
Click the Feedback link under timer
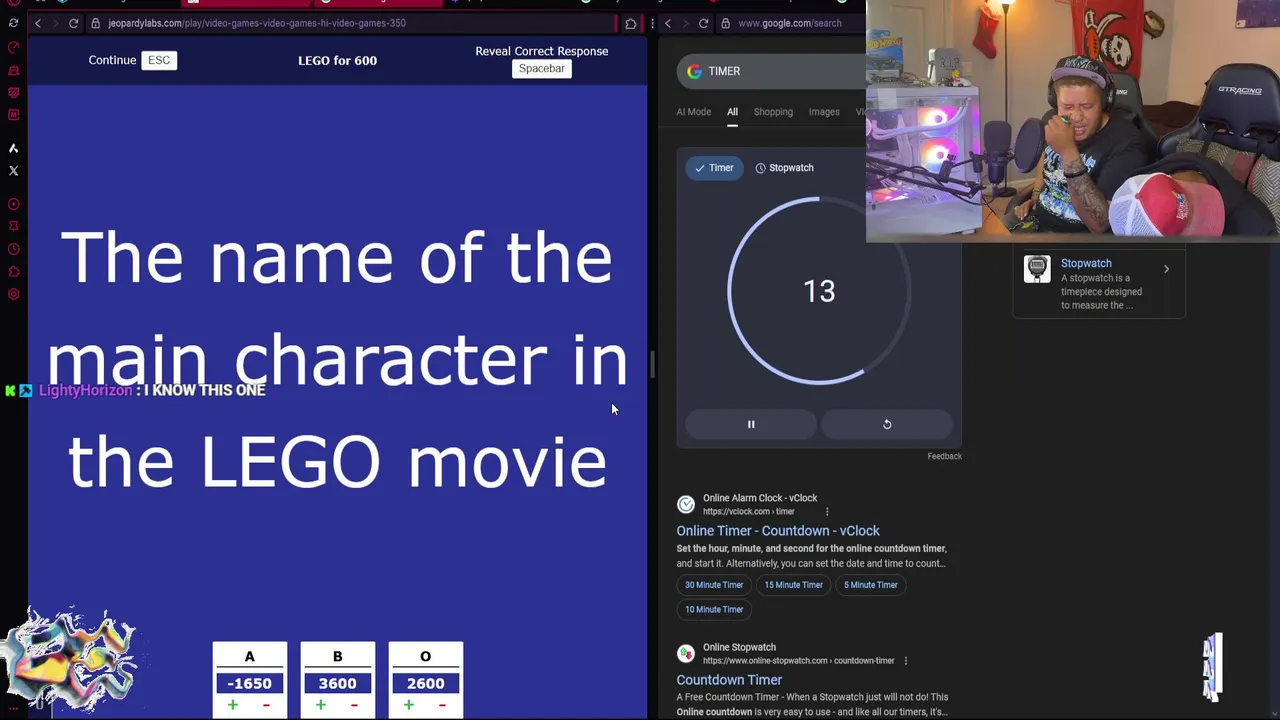[944, 456]
